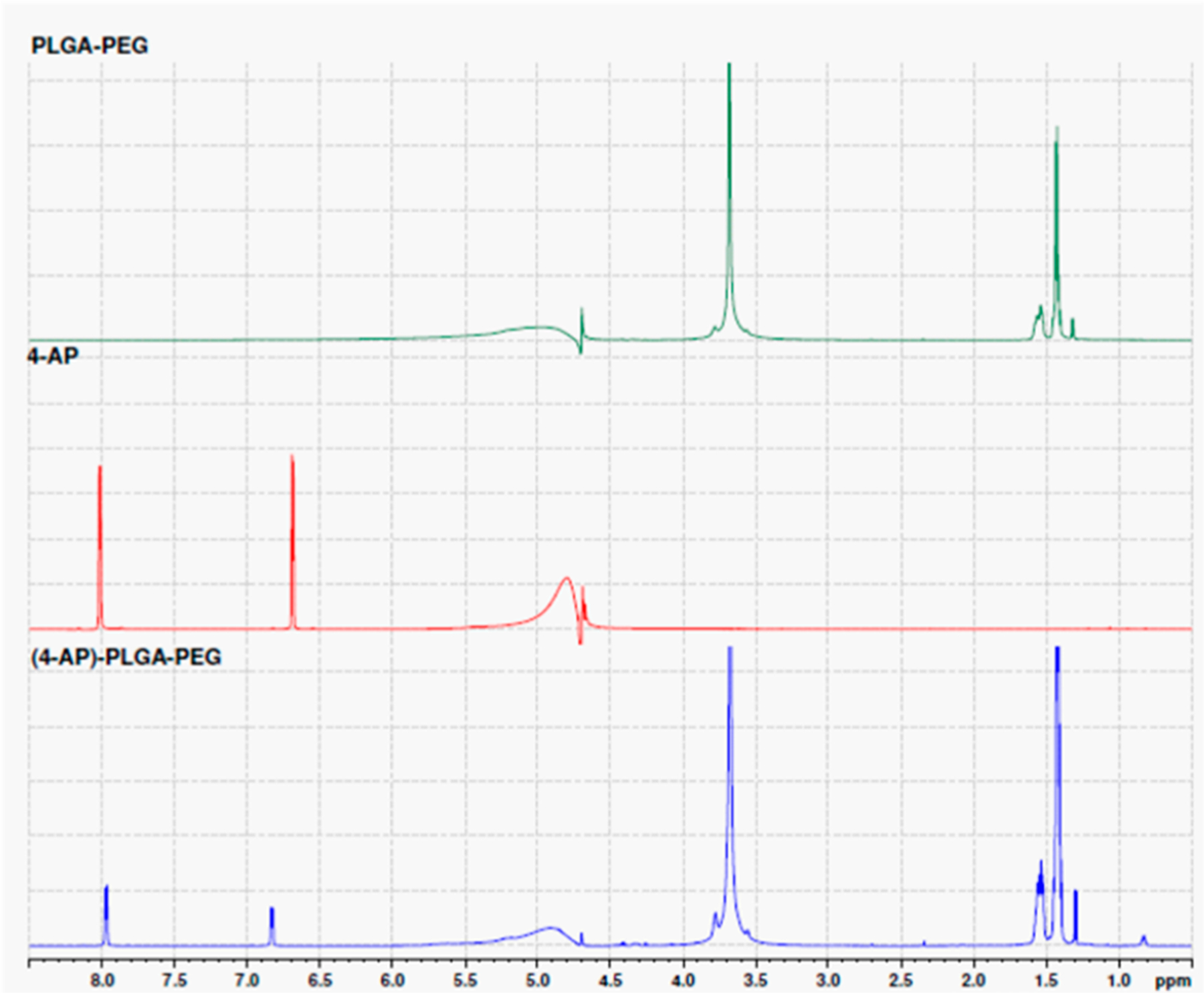Click the small blue peak near 0.85 ppm

[1143, 940]
